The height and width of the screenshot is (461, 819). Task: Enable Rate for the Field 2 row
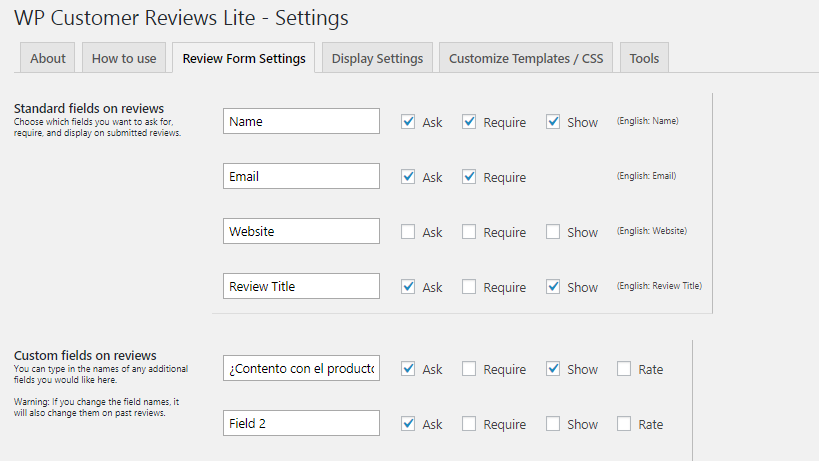[x=624, y=423]
